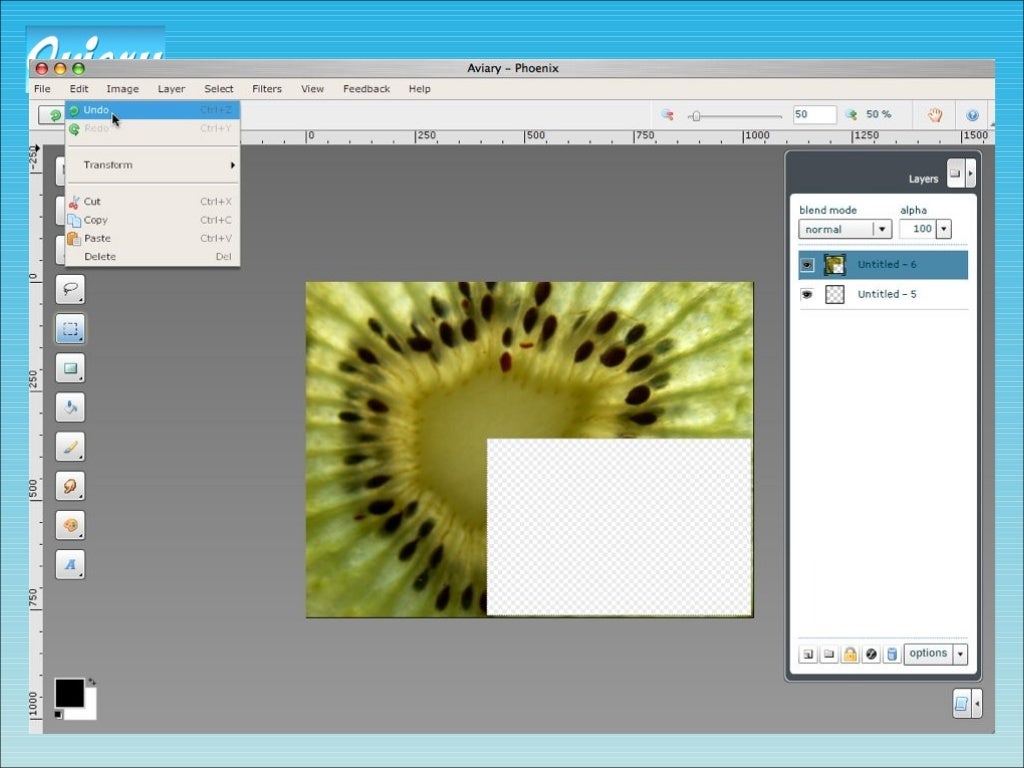
Task: Select the smudge tool
Action: click(x=70, y=486)
